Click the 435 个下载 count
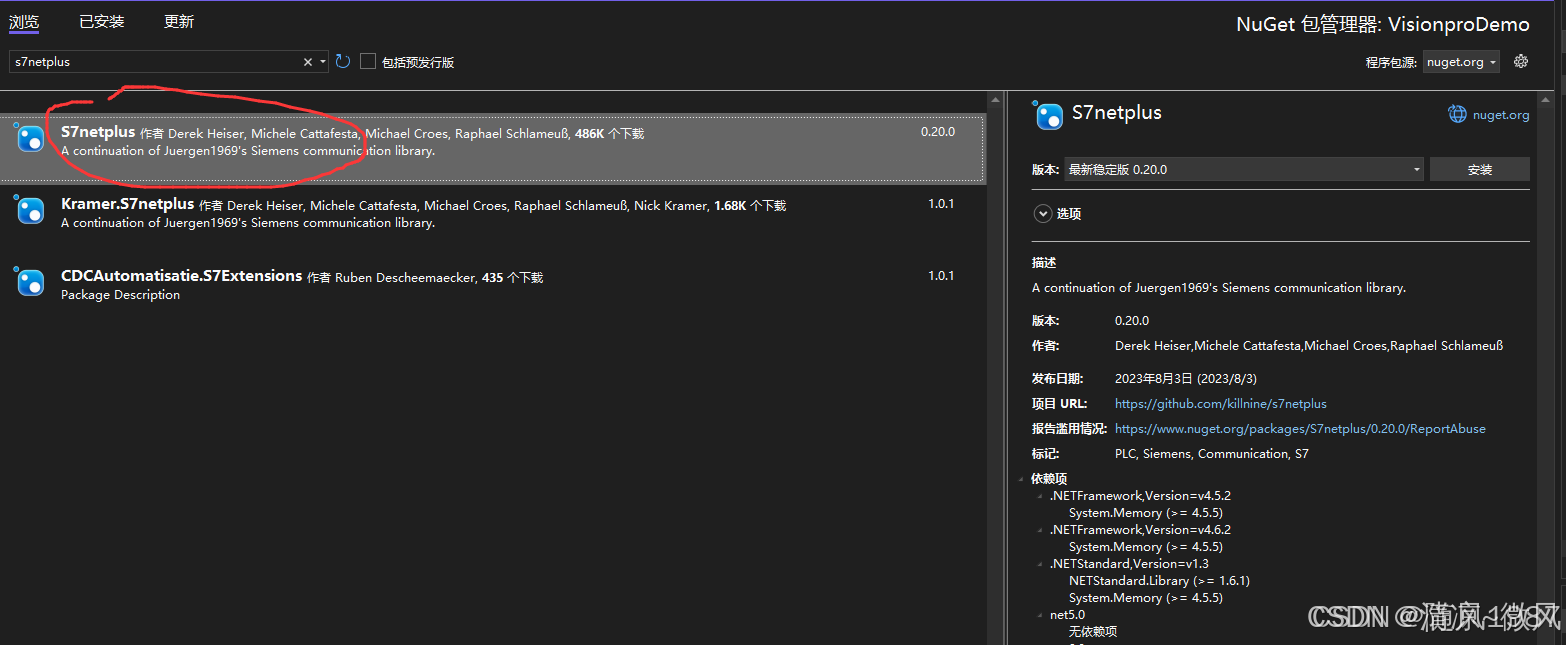Viewport: 1566px width, 645px height. [512, 278]
